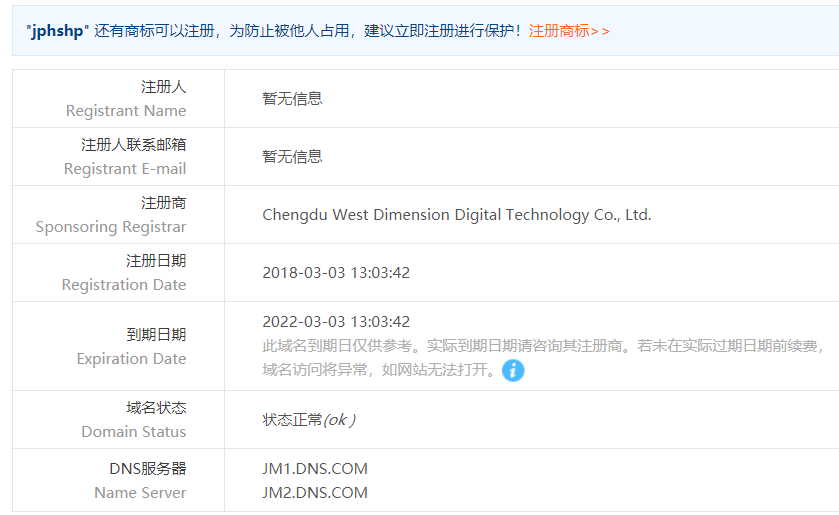The height and width of the screenshot is (515, 839).
Task: Select expiration date 2022-03-03 13:03:42
Action: tap(336, 322)
